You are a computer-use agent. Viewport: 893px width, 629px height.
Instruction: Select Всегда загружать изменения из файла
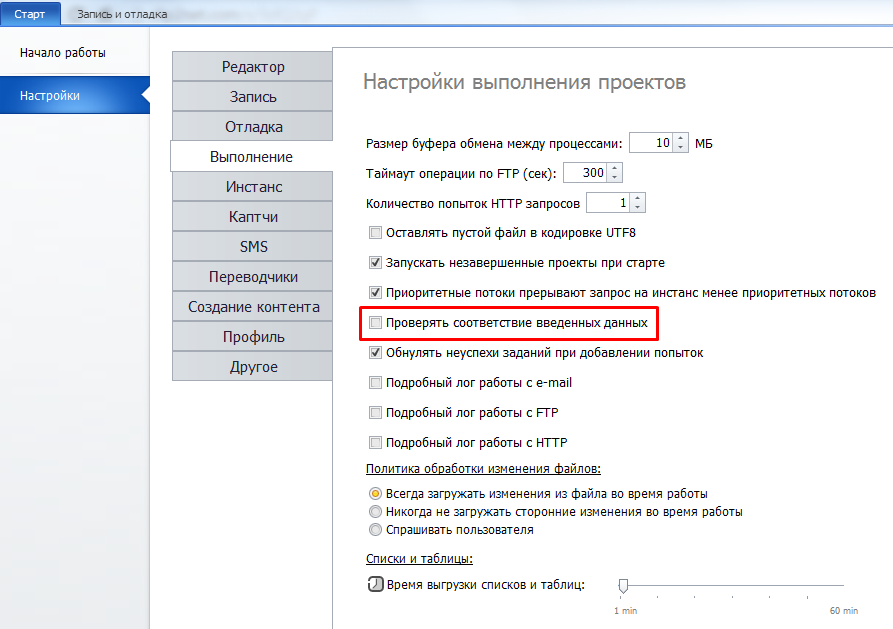click(375, 493)
